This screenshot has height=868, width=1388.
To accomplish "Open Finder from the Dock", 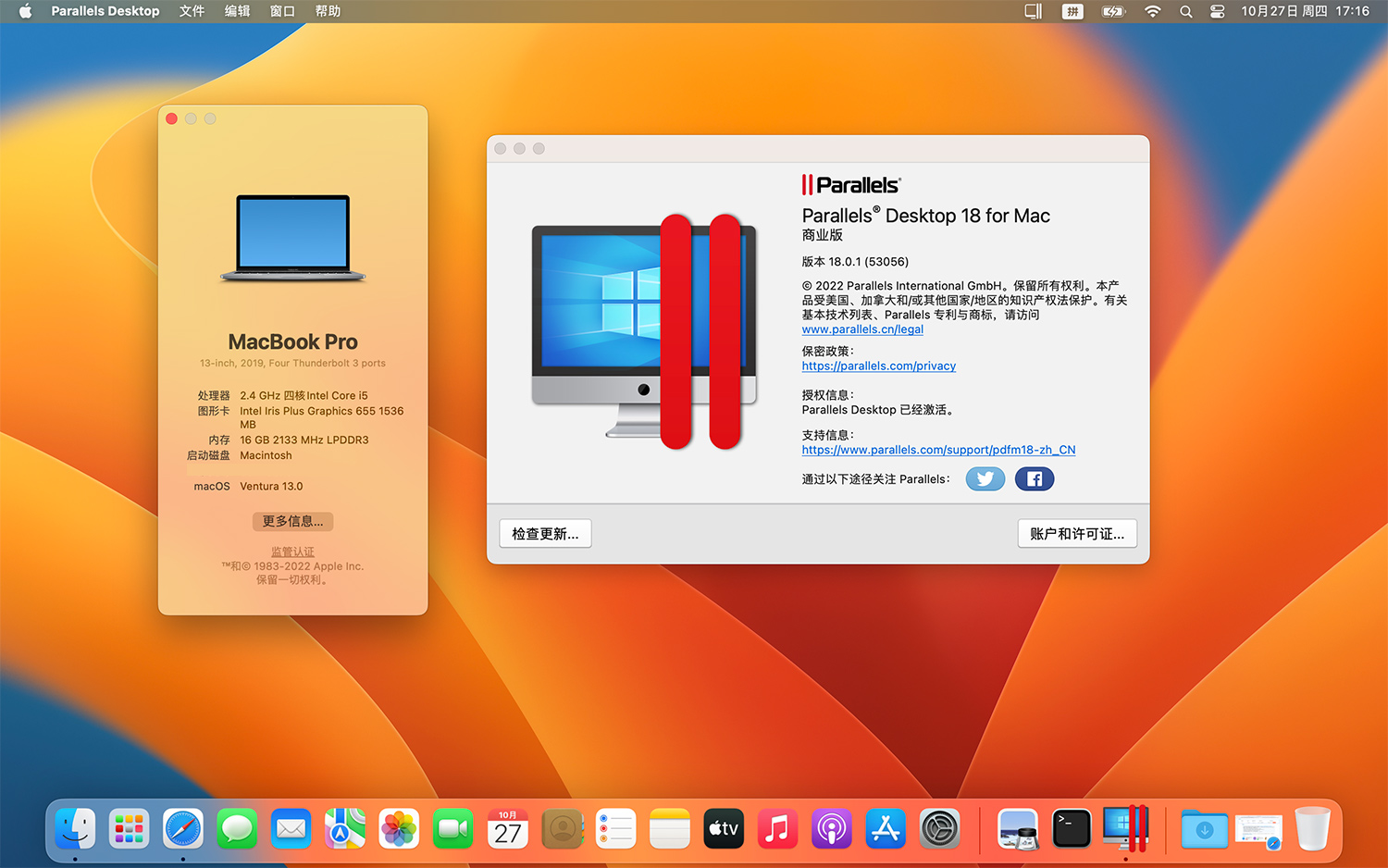I will [75, 828].
